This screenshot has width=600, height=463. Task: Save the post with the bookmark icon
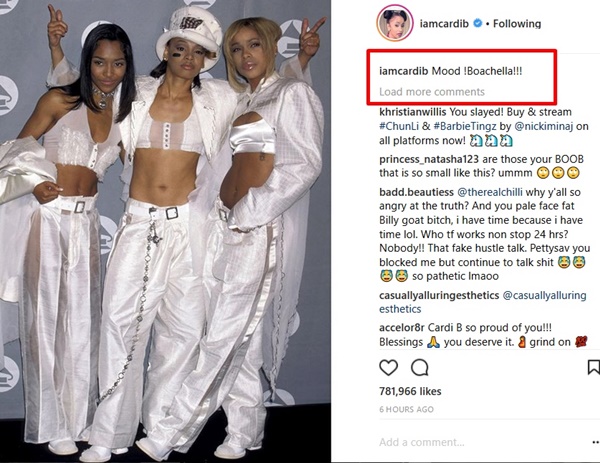pos(593,367)
